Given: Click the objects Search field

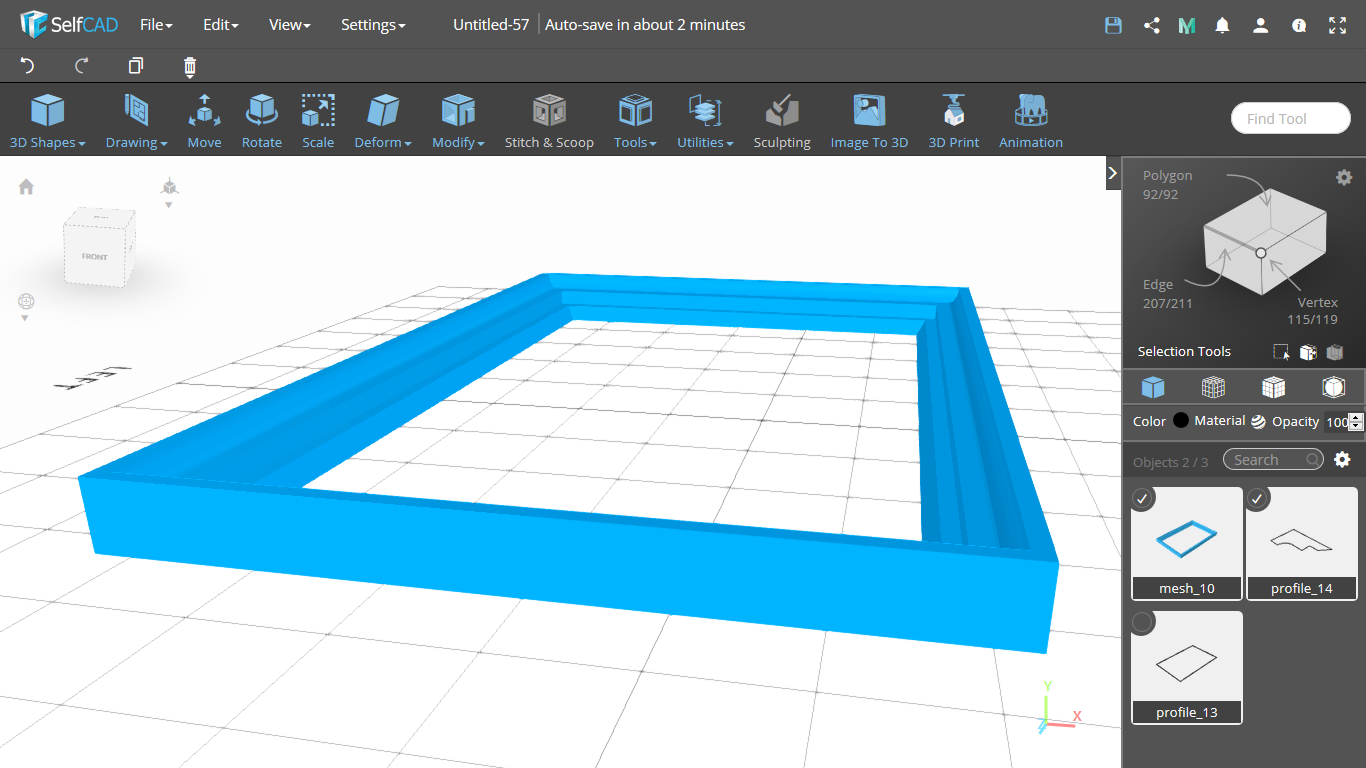Looking at the screenshot, I should pos(1273,459).
